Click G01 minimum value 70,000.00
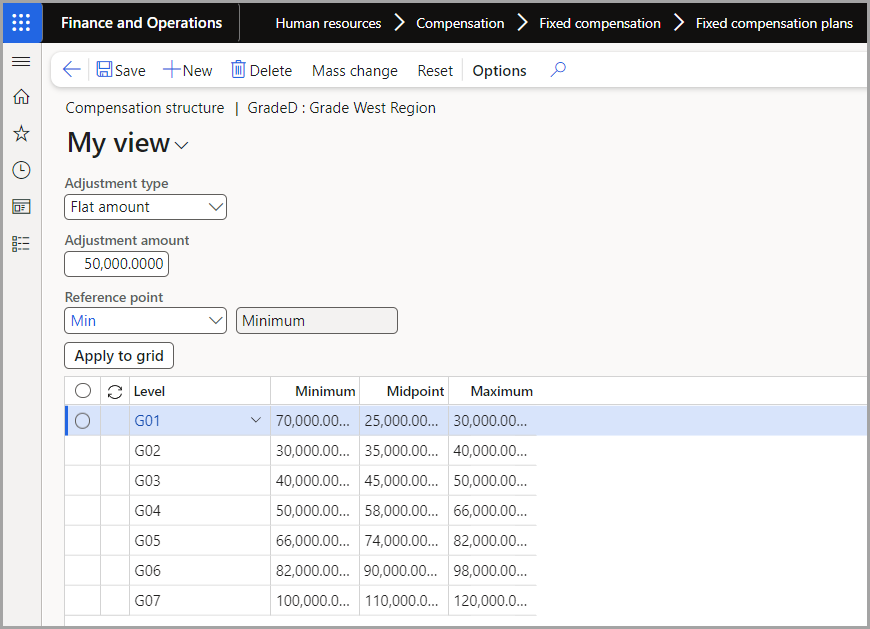 (x=315, y=421)
